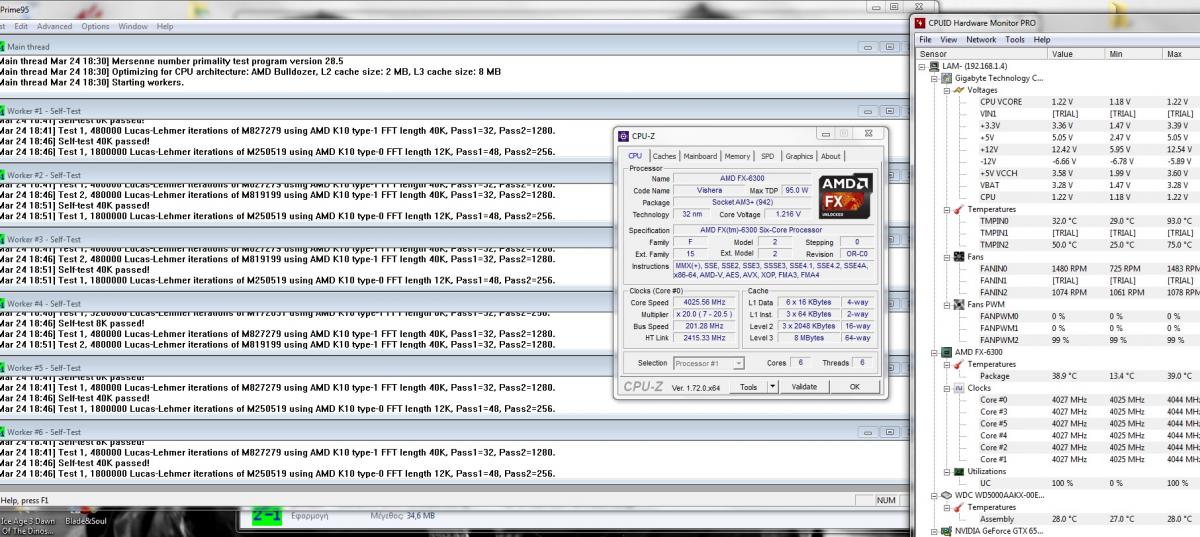Click the Fans icon in sensor tree
The width and height of the screenshot is (1200, 537).
(960, 257)
